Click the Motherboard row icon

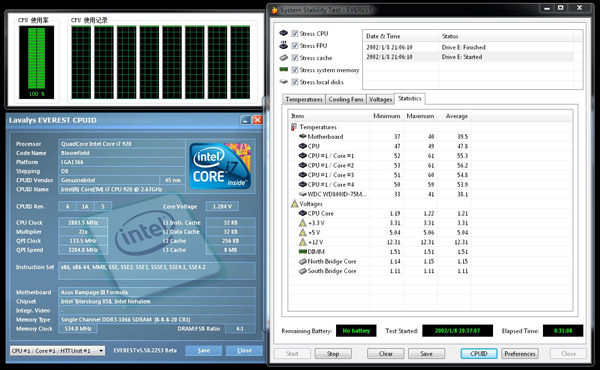tap(302, 136)
